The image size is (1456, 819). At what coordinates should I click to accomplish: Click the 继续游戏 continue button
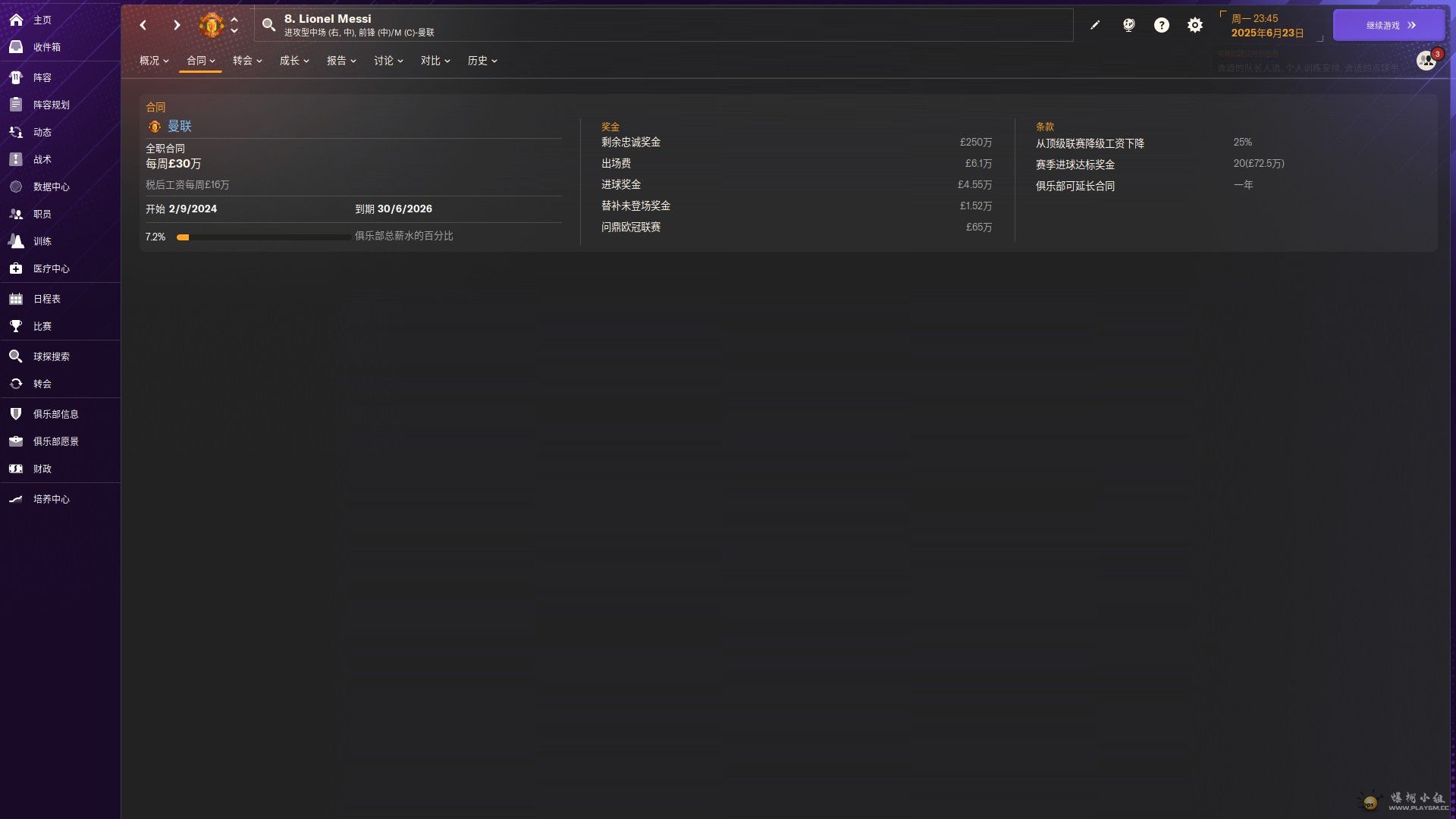[x=1389, y=25]
